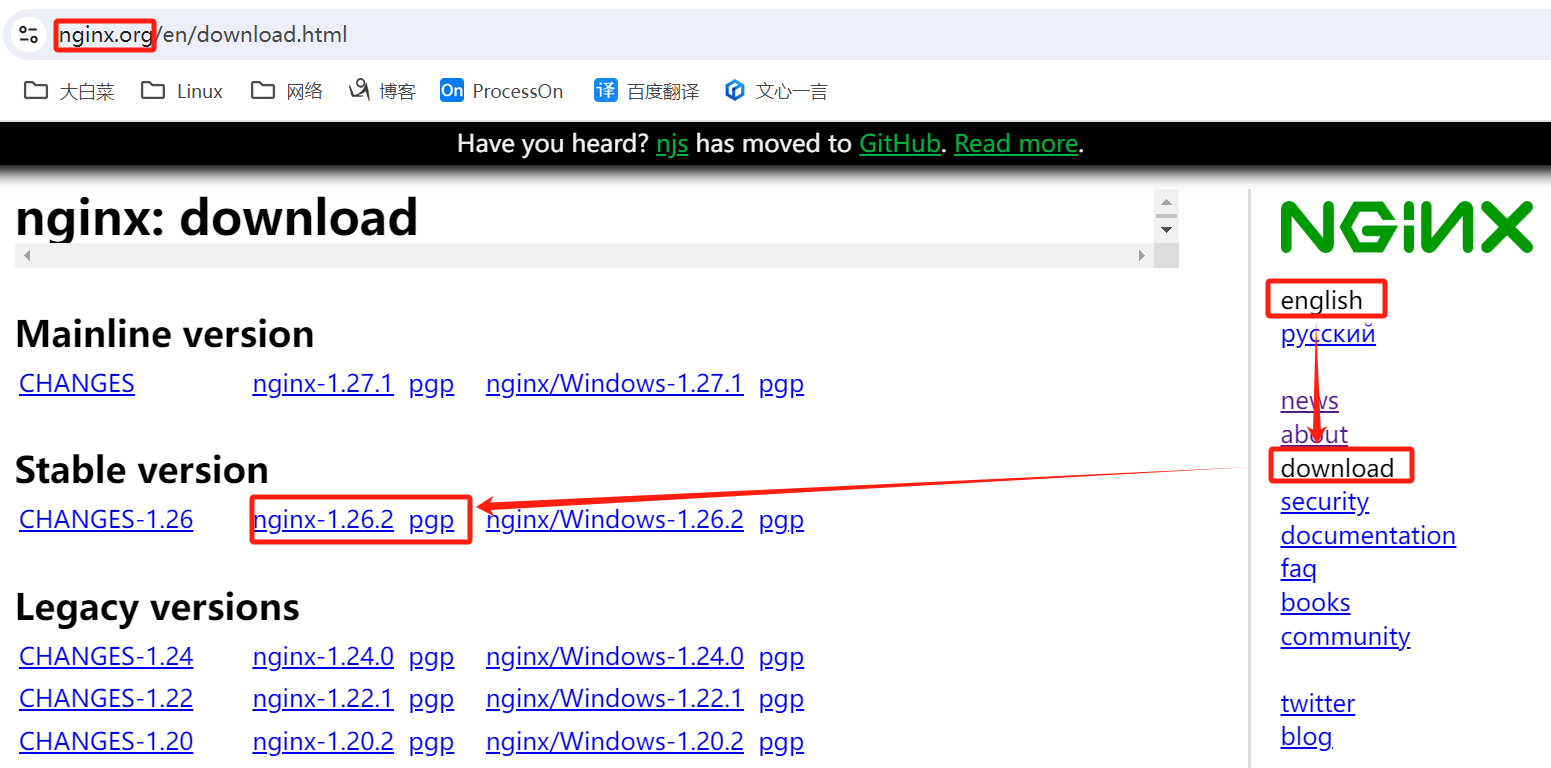Open the books sidebar link
1551x768 pixels.
[1315, 603]
